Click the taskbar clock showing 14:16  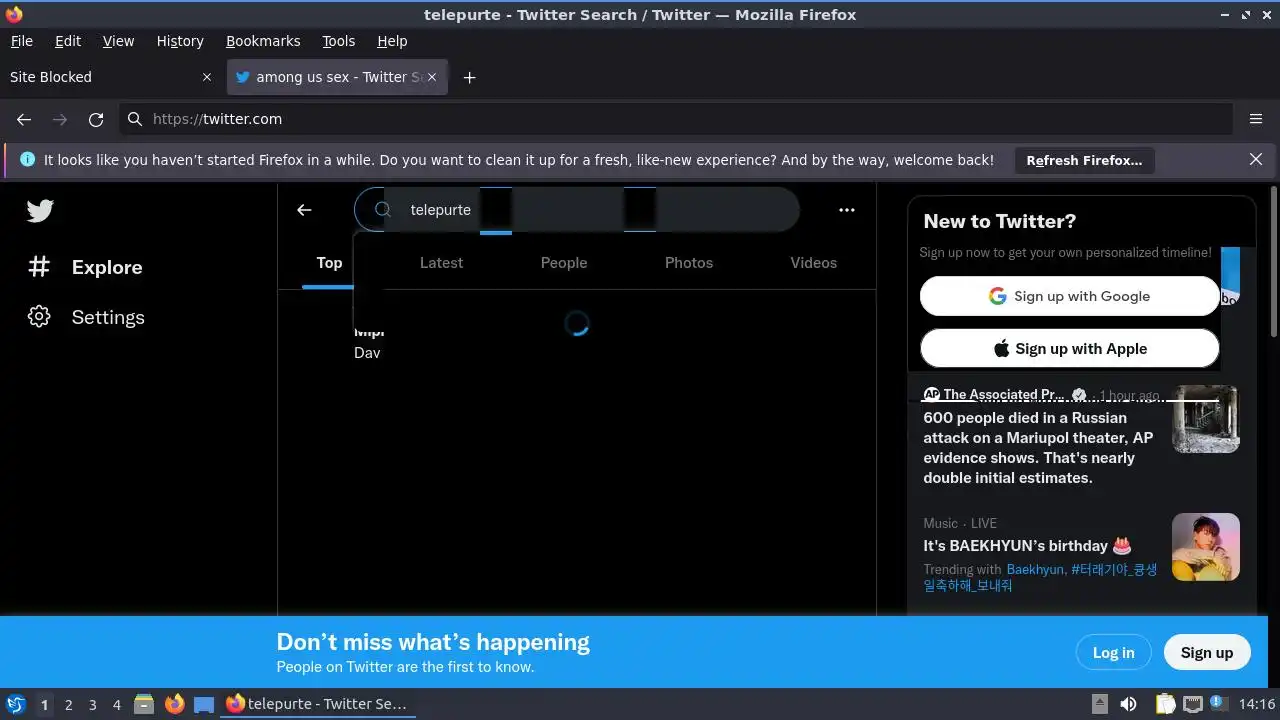click(x=1257, y=704)
